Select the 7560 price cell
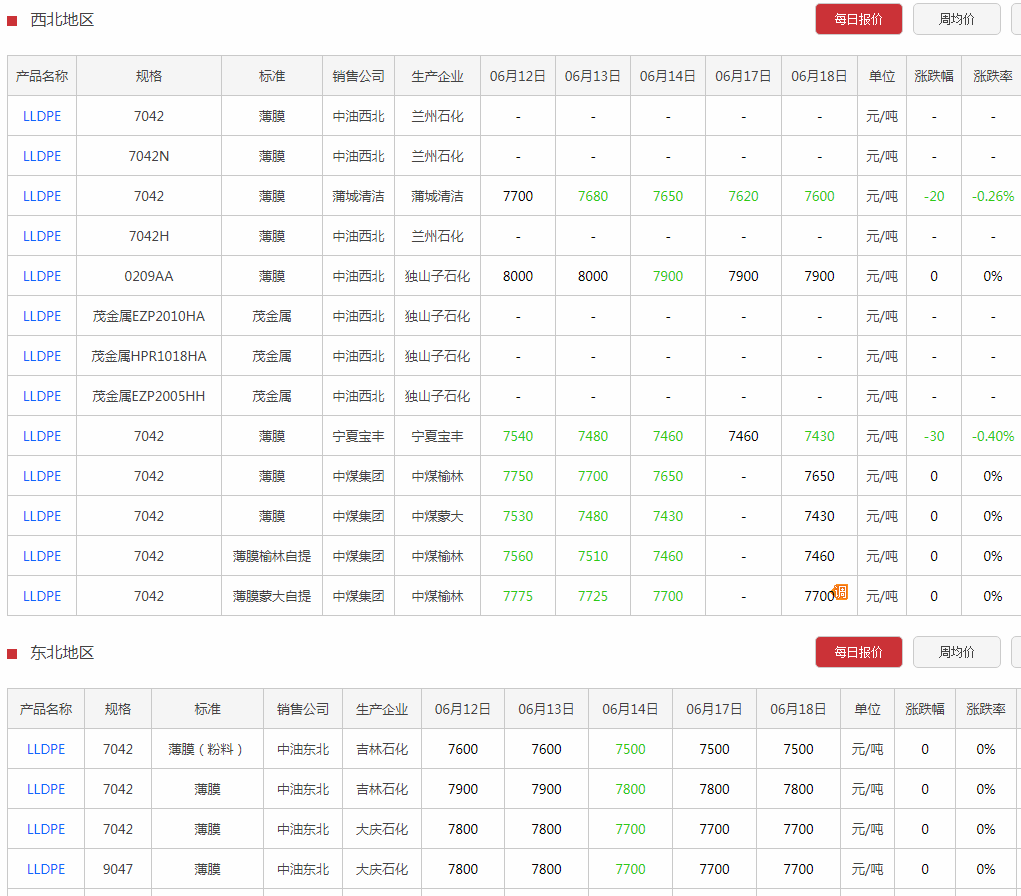Image resolution: width=1021 pixels, height=896 pixels. 518,556
